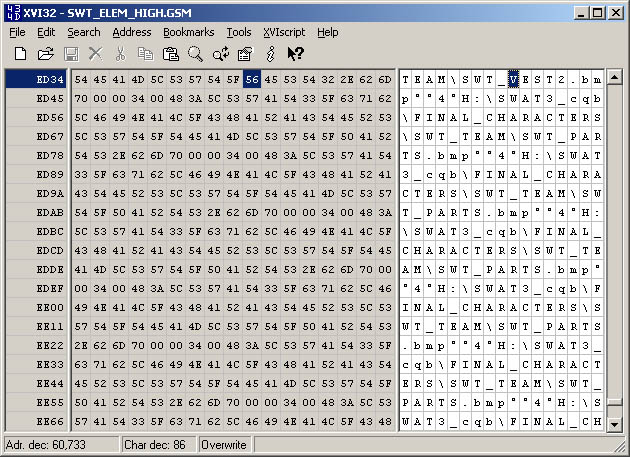Close the XVI32 window
The width and height of the screenshot is (630, 457).
pyautogui.click(x=616, y=13)
